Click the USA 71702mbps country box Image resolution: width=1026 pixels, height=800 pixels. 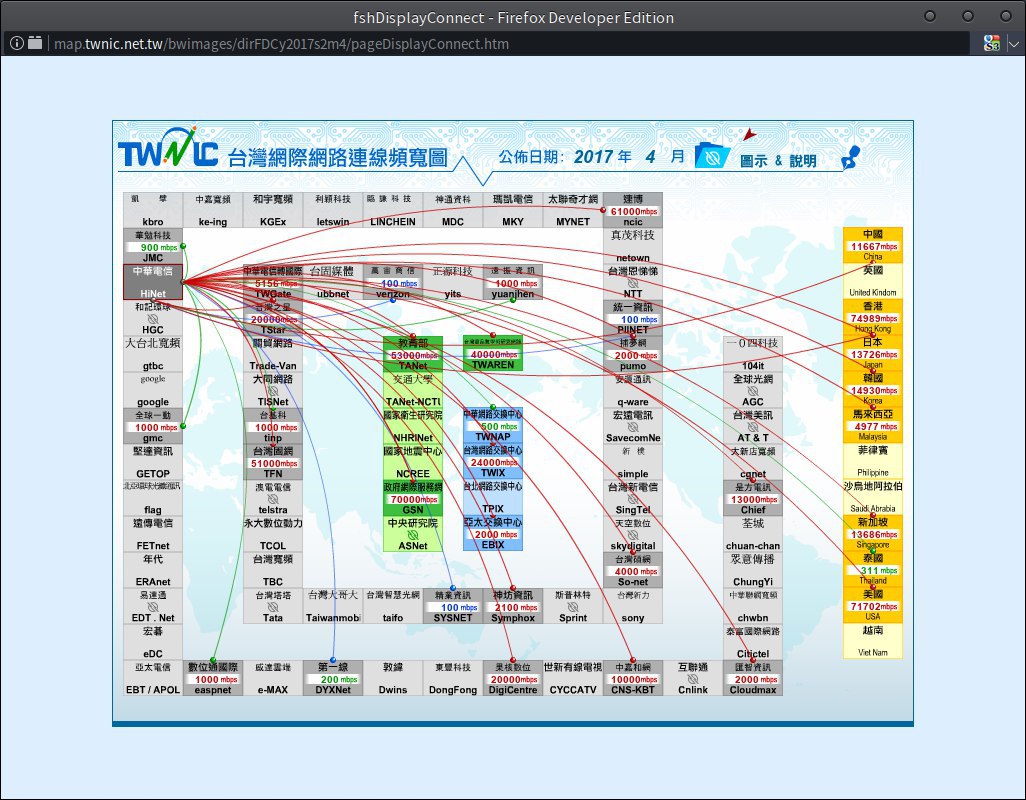pos(873,605)
